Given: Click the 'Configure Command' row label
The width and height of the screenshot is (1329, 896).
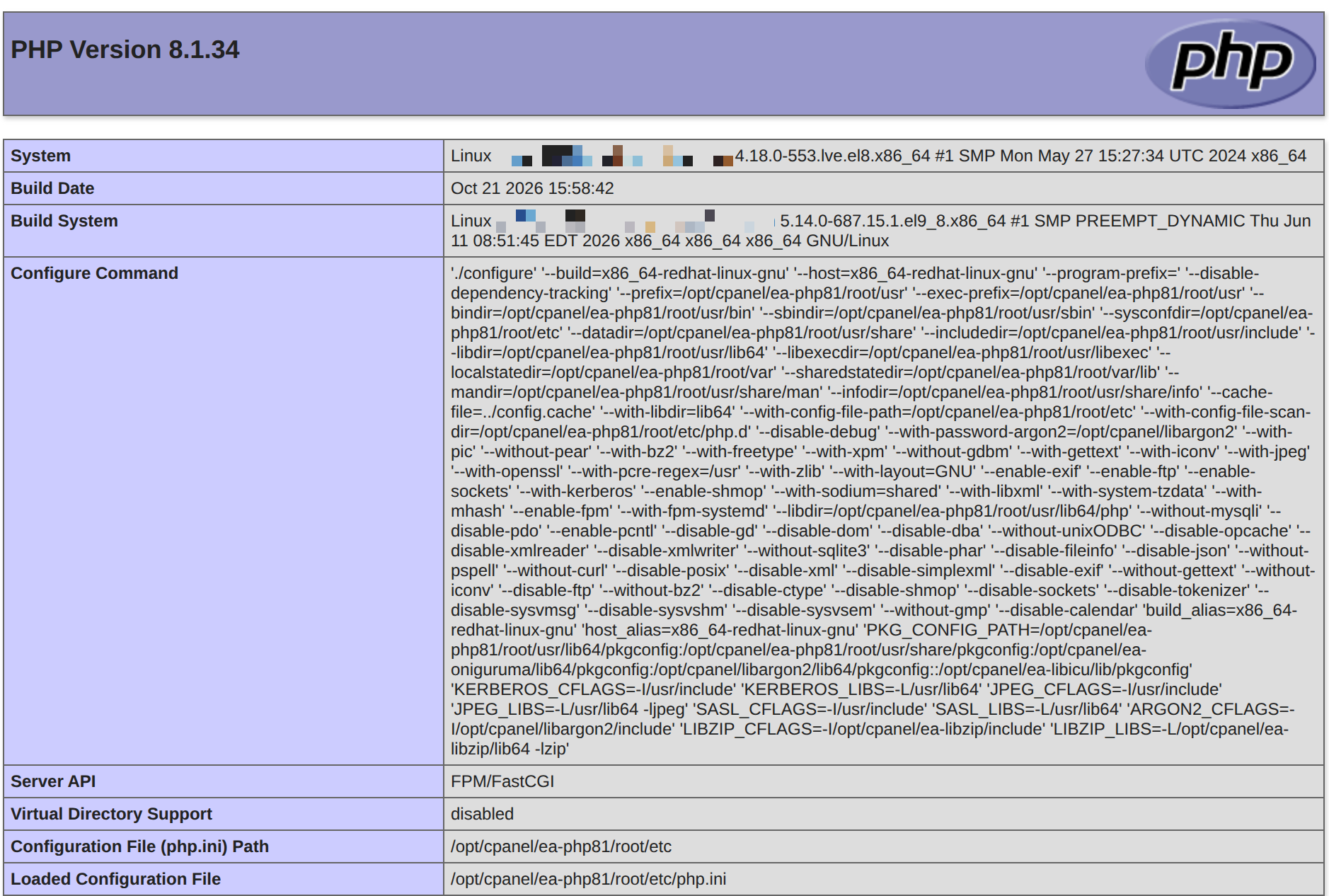Looking at the screenshot, I should point(94,273).
